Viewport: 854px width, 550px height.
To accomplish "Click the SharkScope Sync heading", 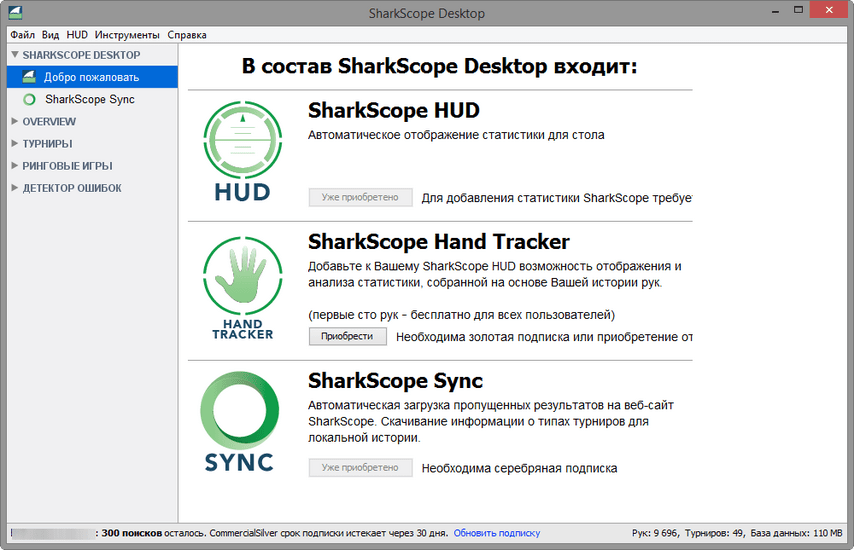I will coord(395,380).
